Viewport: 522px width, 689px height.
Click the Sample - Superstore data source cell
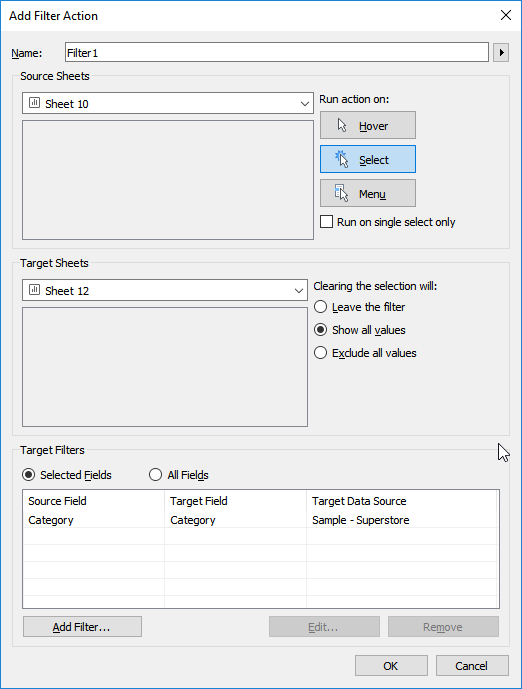[361, 520]
